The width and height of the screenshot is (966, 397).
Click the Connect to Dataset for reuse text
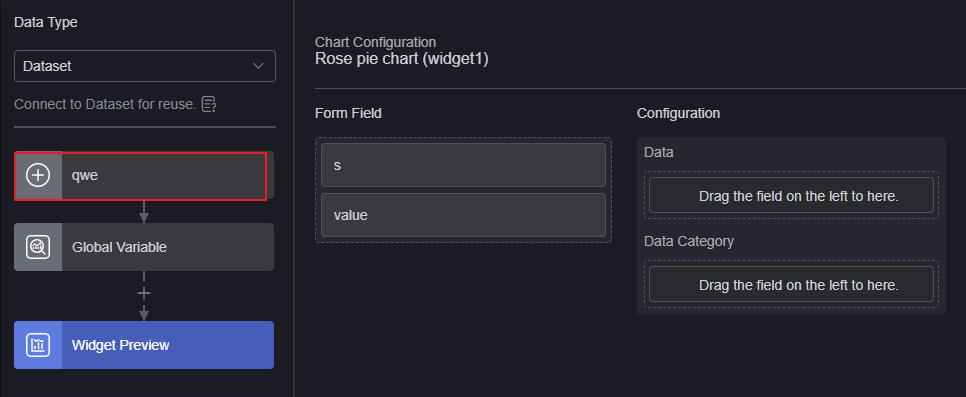[105, 104]
